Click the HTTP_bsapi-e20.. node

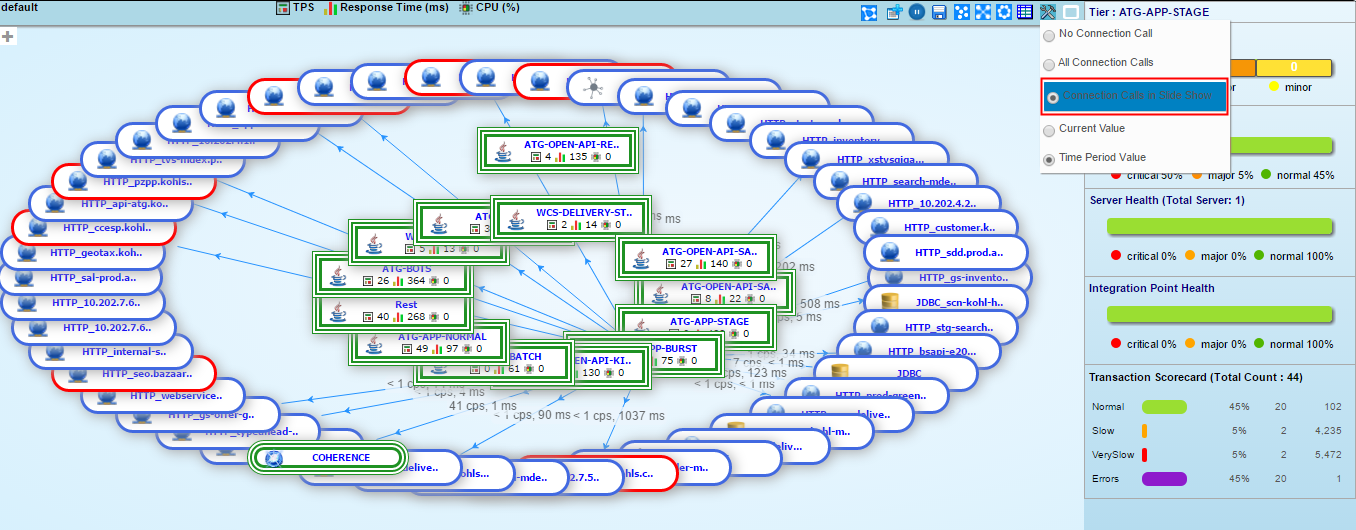918,353
